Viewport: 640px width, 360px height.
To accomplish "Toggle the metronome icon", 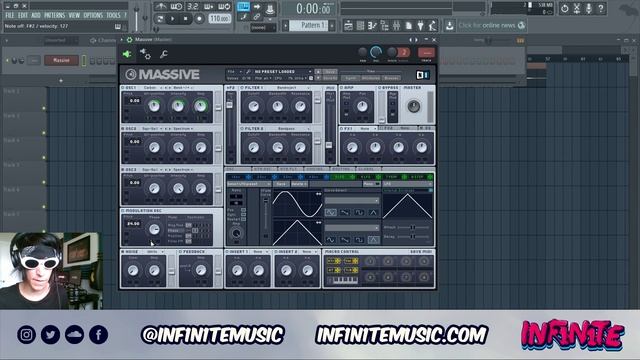I will pyautogui.click(x=160, y=7).
